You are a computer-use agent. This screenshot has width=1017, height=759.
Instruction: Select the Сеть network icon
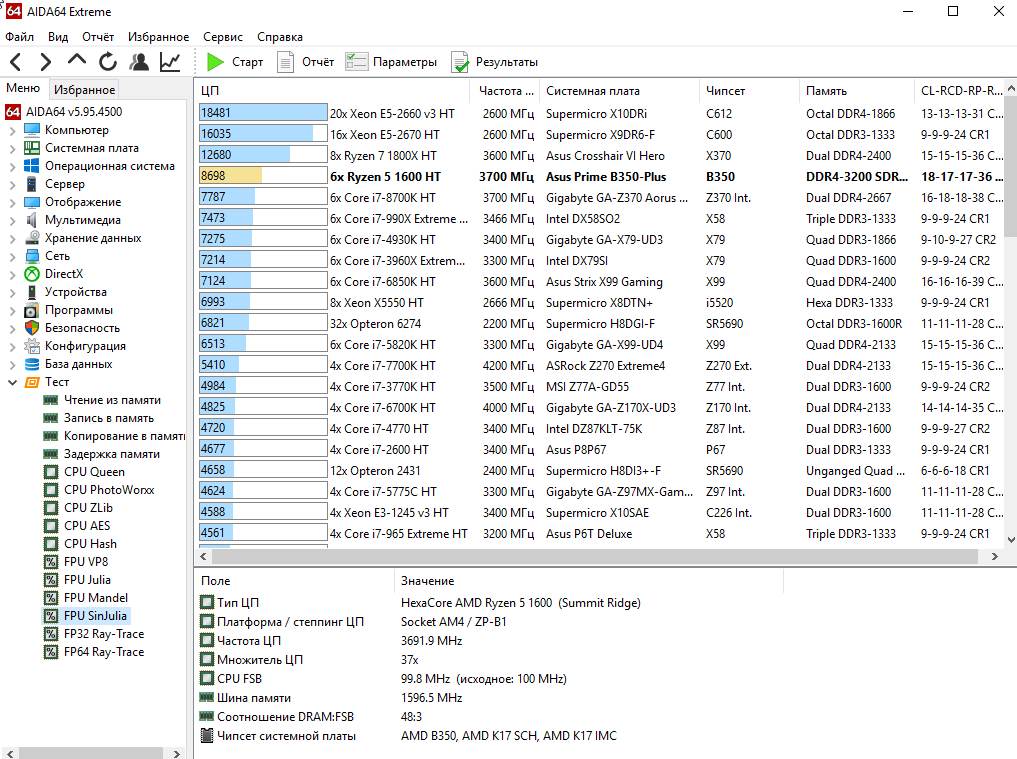(32, 256)
